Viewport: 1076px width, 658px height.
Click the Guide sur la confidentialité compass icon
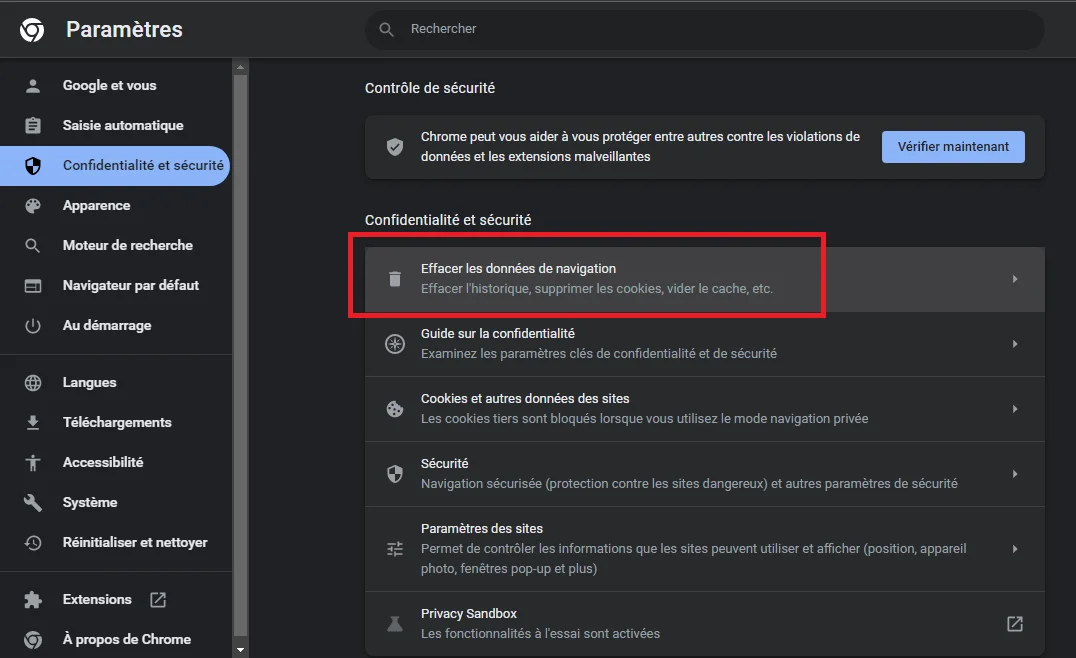[395, 344]
